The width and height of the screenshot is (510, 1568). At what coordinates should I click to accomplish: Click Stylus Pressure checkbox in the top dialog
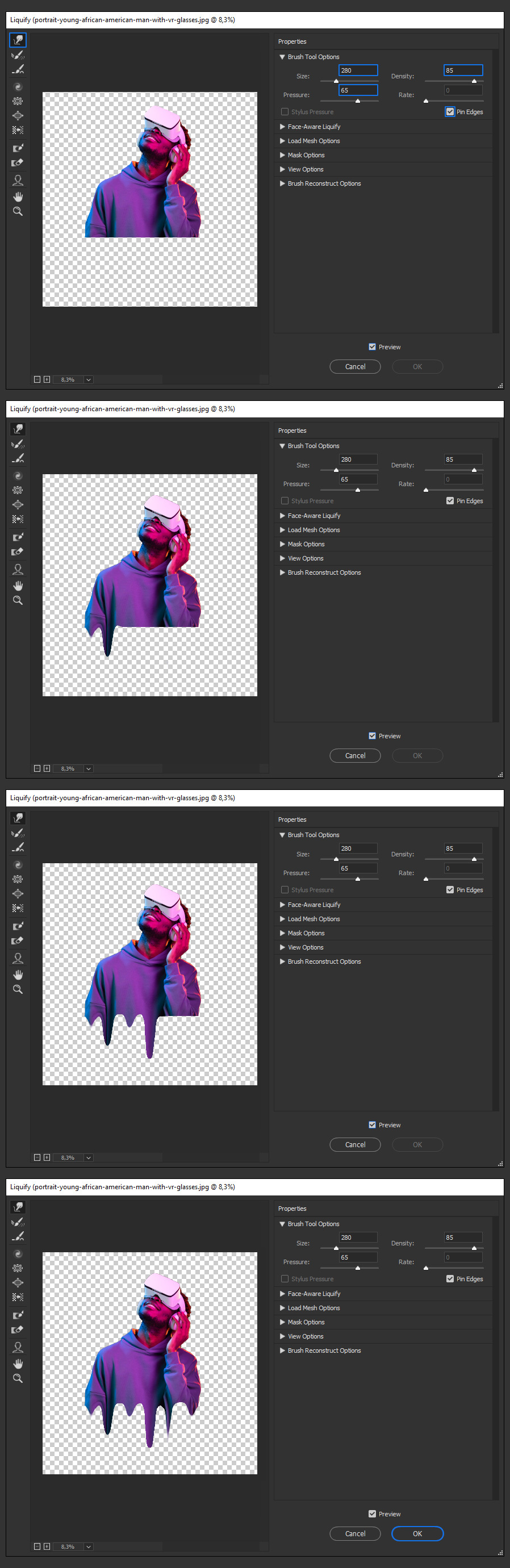pyautogui.click(x=284, y=112)
